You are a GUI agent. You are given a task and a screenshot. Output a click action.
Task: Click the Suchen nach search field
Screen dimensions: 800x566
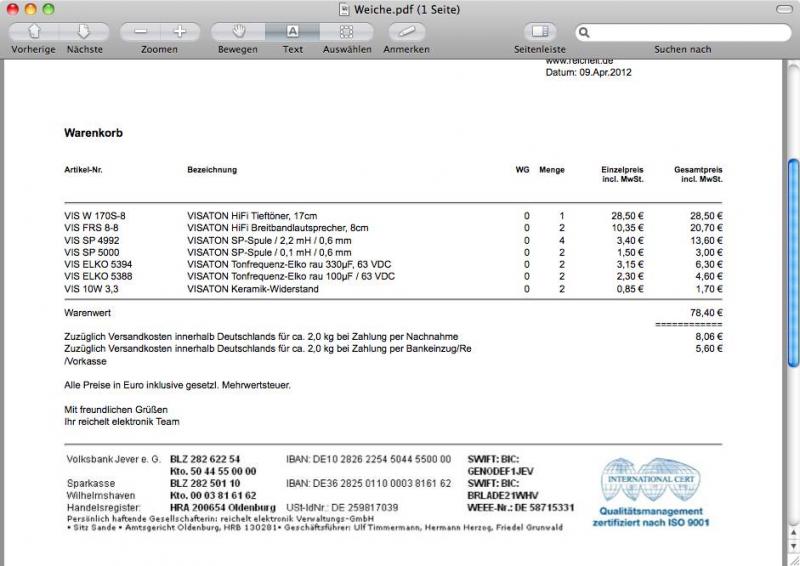click(x=684, y=33)
